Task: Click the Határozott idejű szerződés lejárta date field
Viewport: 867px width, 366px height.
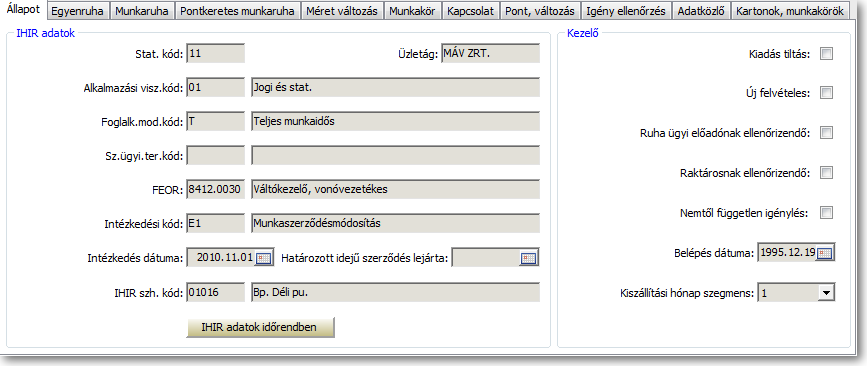Action: (487, 258)
